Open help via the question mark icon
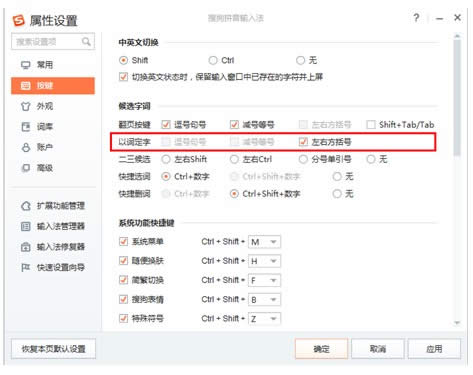473x375 pixels. [416, 18]
